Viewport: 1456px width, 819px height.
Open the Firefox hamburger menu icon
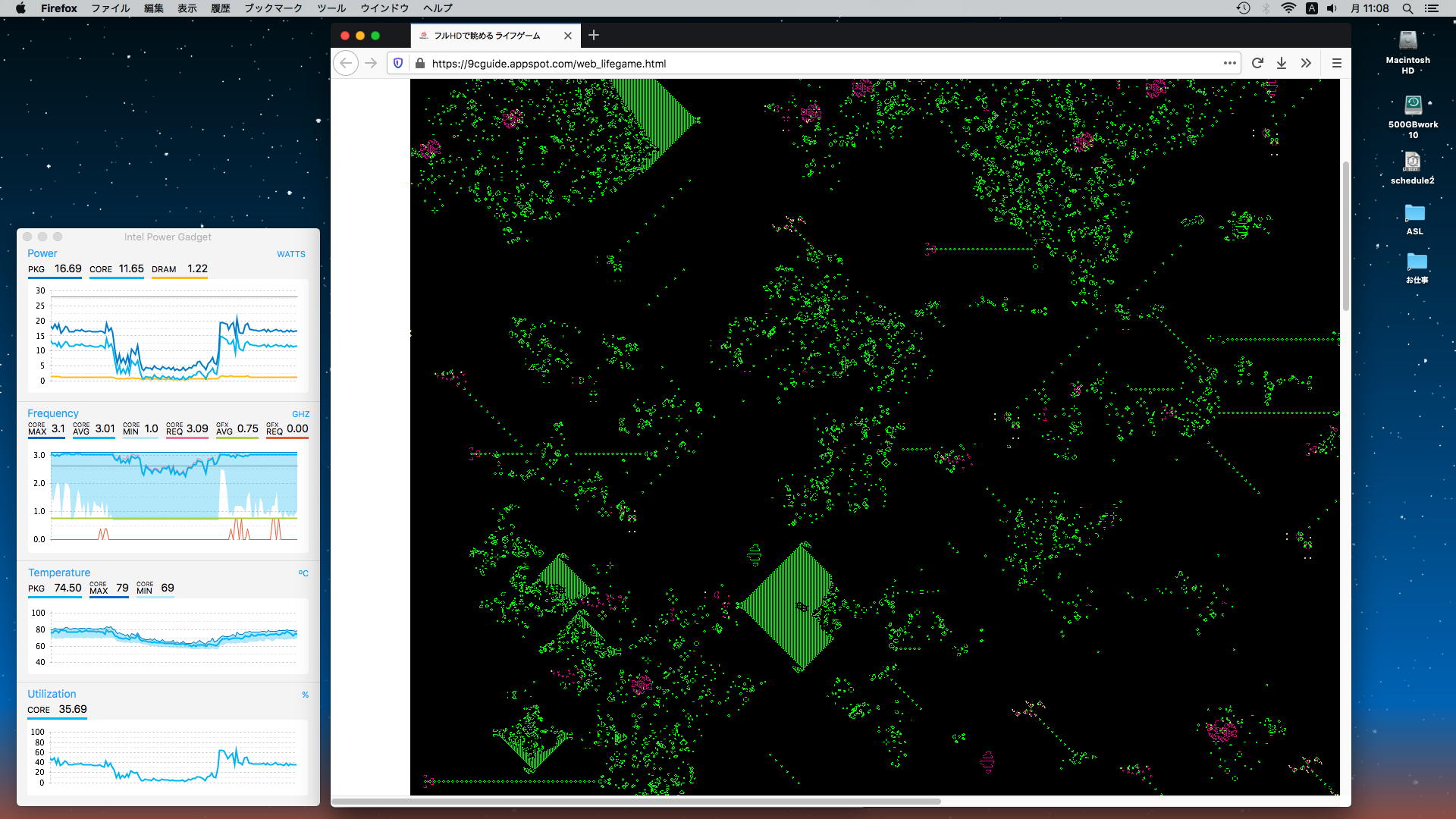(1337, 64)
